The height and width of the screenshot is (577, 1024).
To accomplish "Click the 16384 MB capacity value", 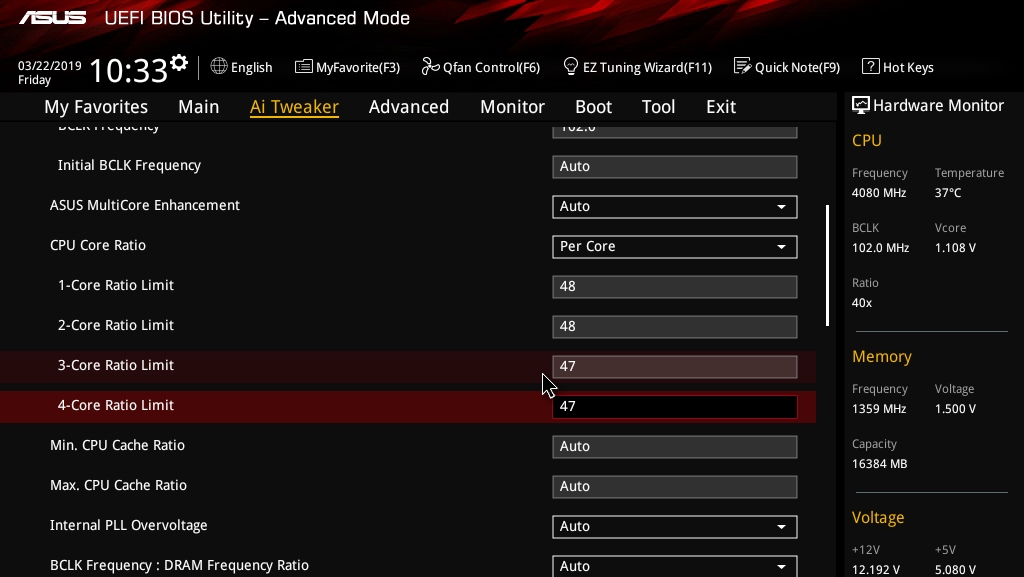I will (880, 463).
